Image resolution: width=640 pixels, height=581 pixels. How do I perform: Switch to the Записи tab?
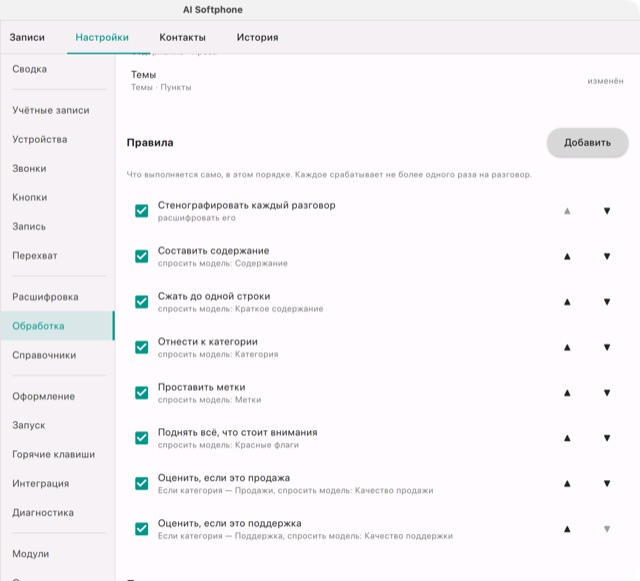point(27,37)
